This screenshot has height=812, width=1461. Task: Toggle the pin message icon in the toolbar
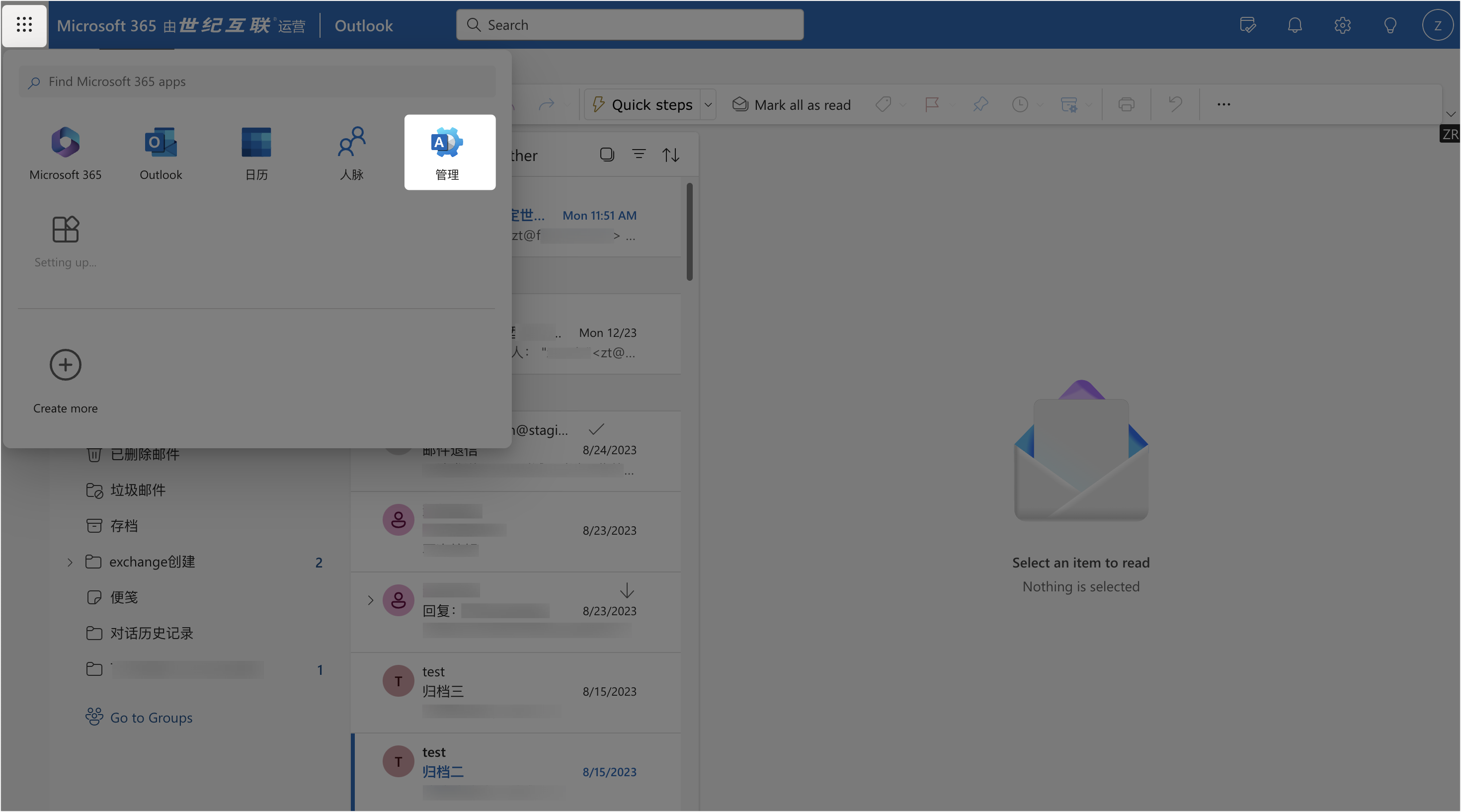click(x=981, y=104)
